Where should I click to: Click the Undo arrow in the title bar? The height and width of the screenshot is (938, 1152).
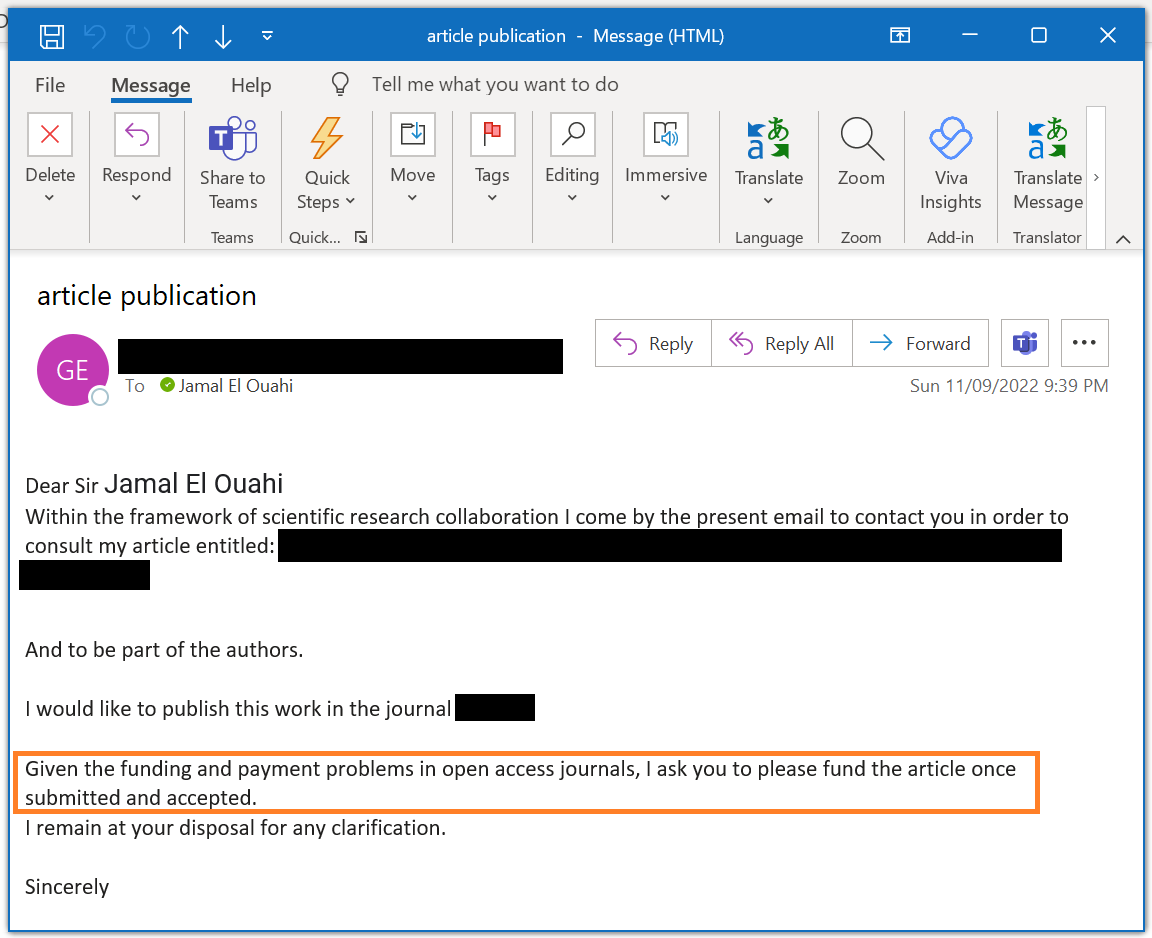[95, 36]
